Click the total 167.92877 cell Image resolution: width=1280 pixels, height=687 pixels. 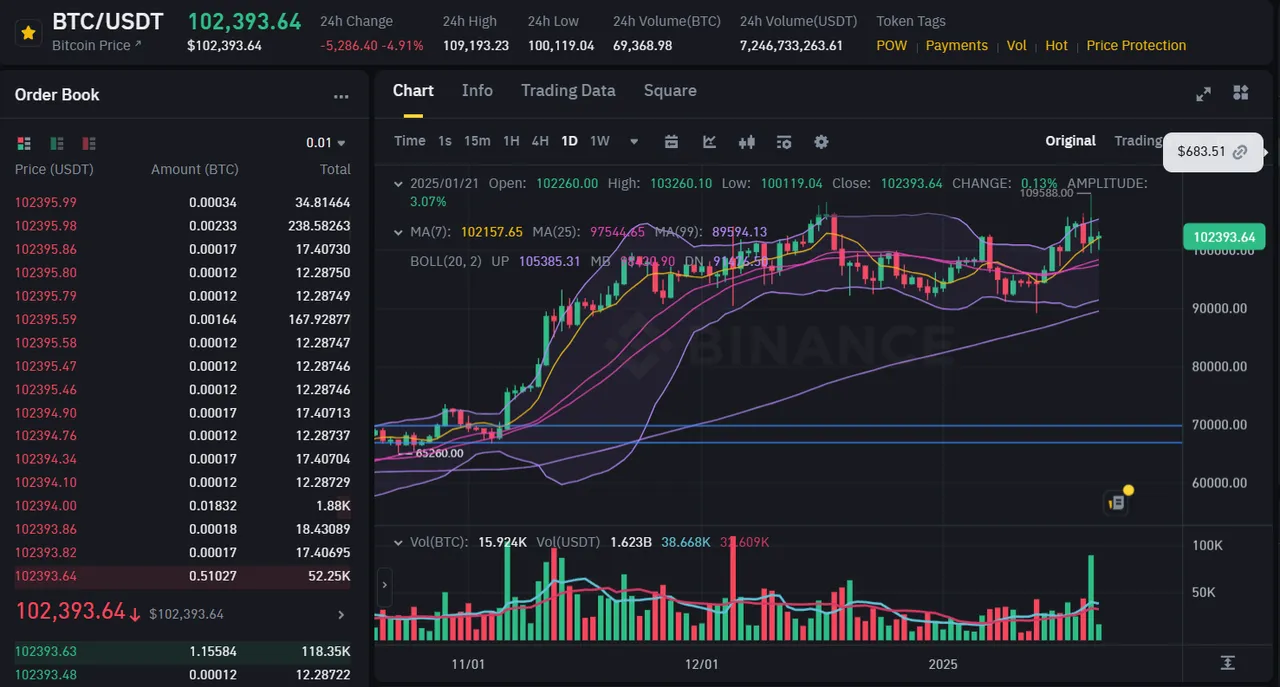317,319
